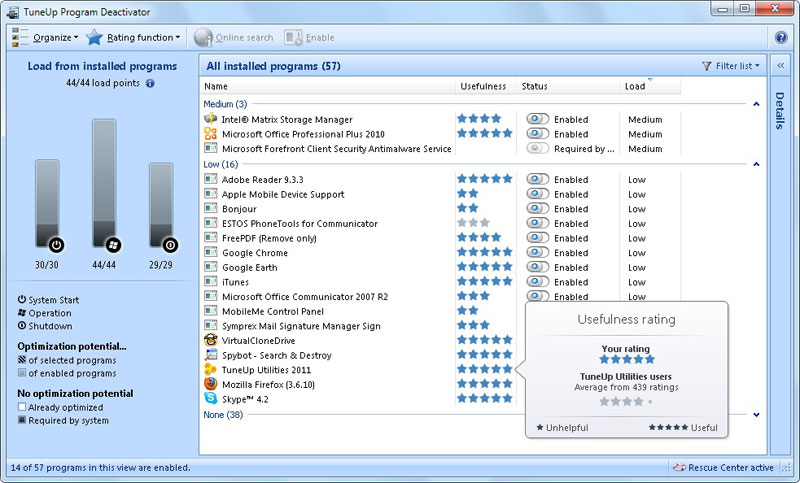Click the Google Earth program icon
The image size is (800, 483).
210,267
